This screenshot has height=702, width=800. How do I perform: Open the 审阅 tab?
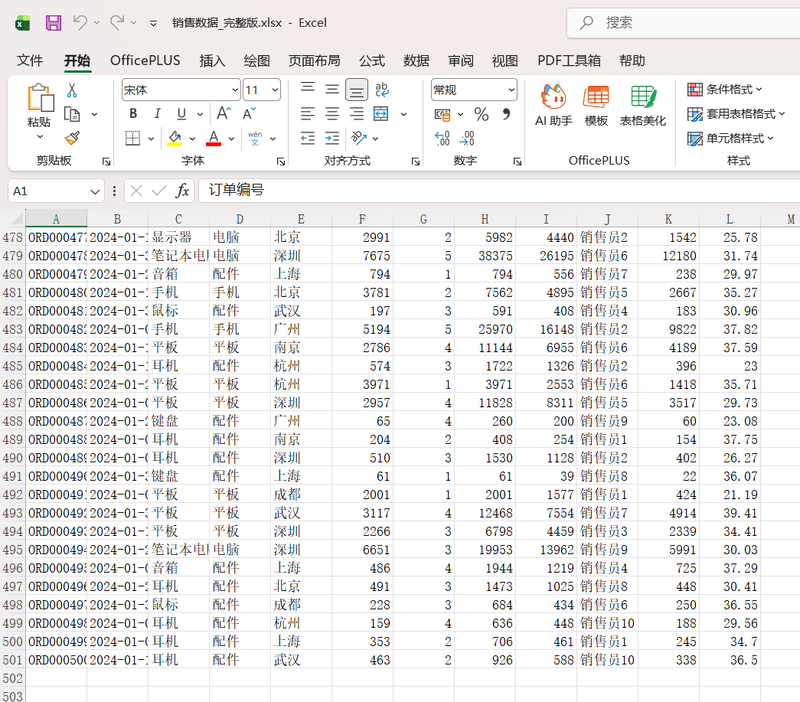point(461,61)
